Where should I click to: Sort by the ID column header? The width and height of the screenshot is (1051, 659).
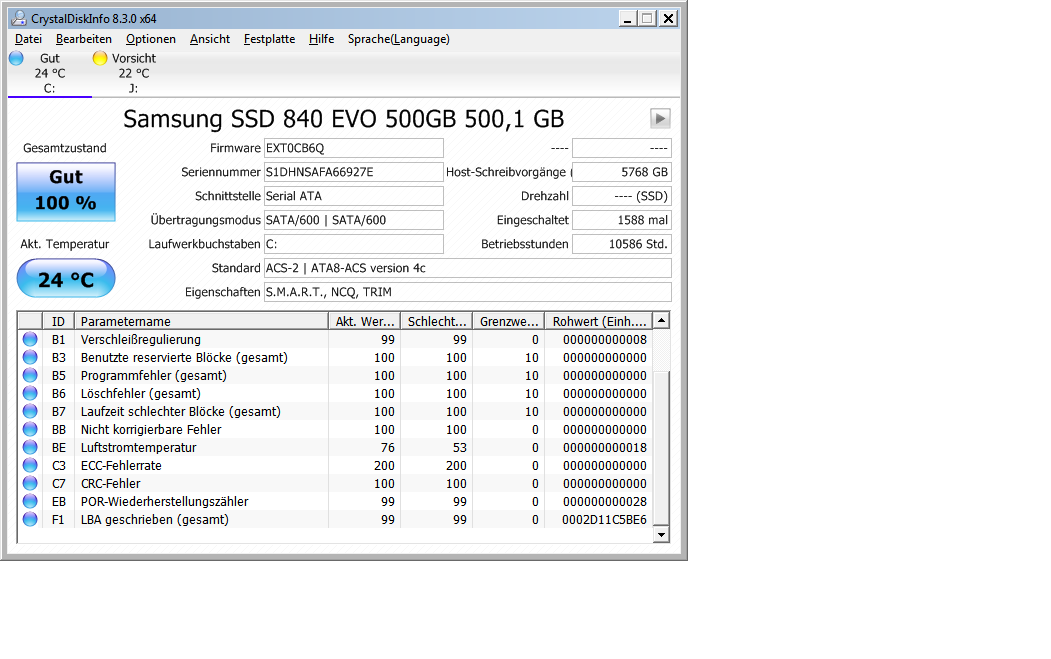[x=58, y=321]
